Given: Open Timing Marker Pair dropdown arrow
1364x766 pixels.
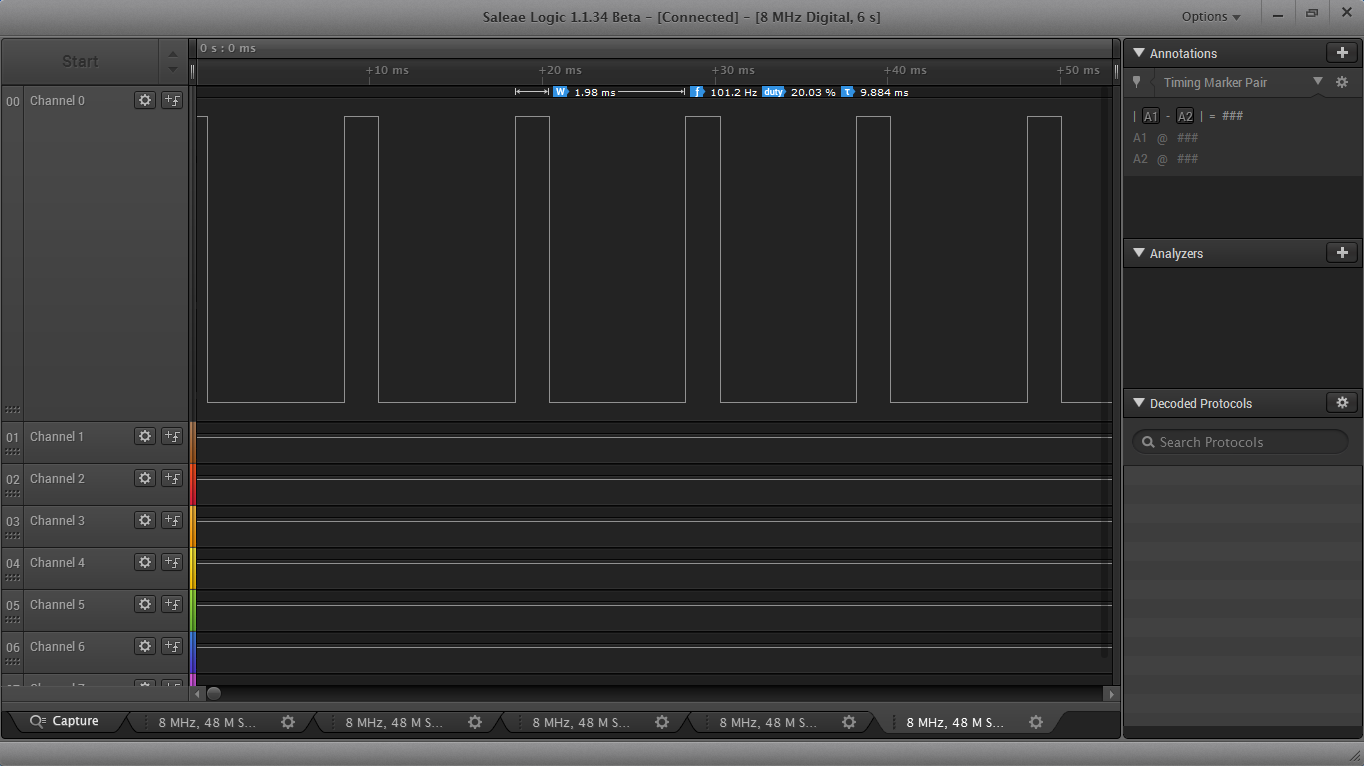Looking at the screenshot, I should (1318, 81).
